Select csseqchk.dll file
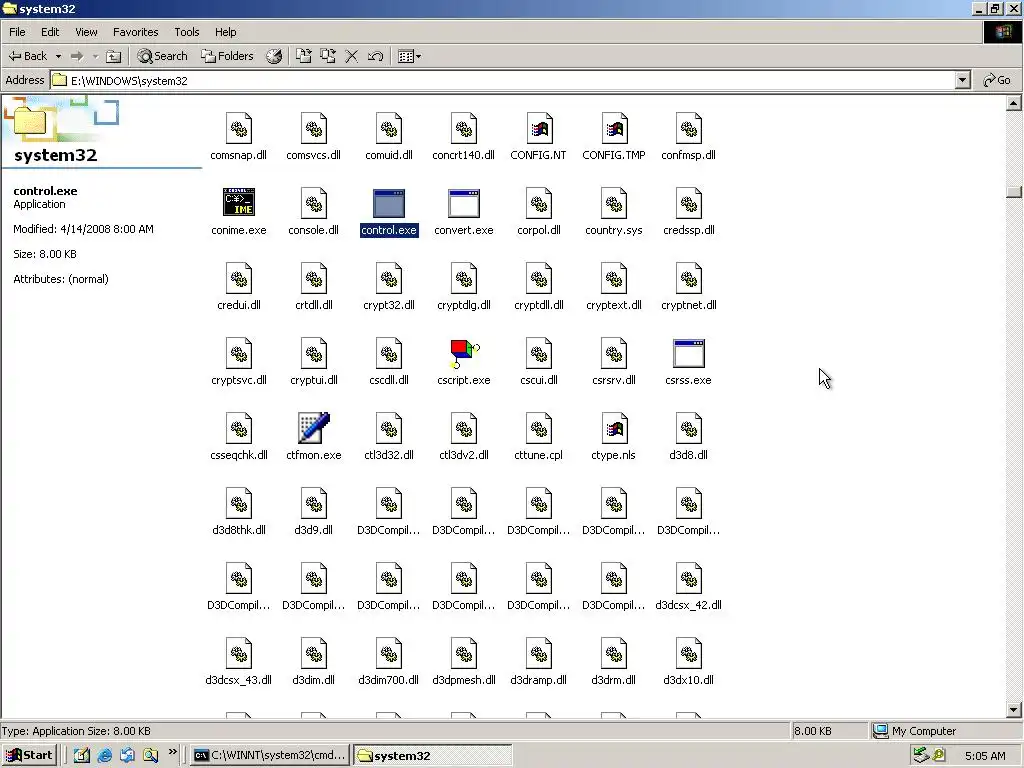1024x768 pixels. [239, 436]
